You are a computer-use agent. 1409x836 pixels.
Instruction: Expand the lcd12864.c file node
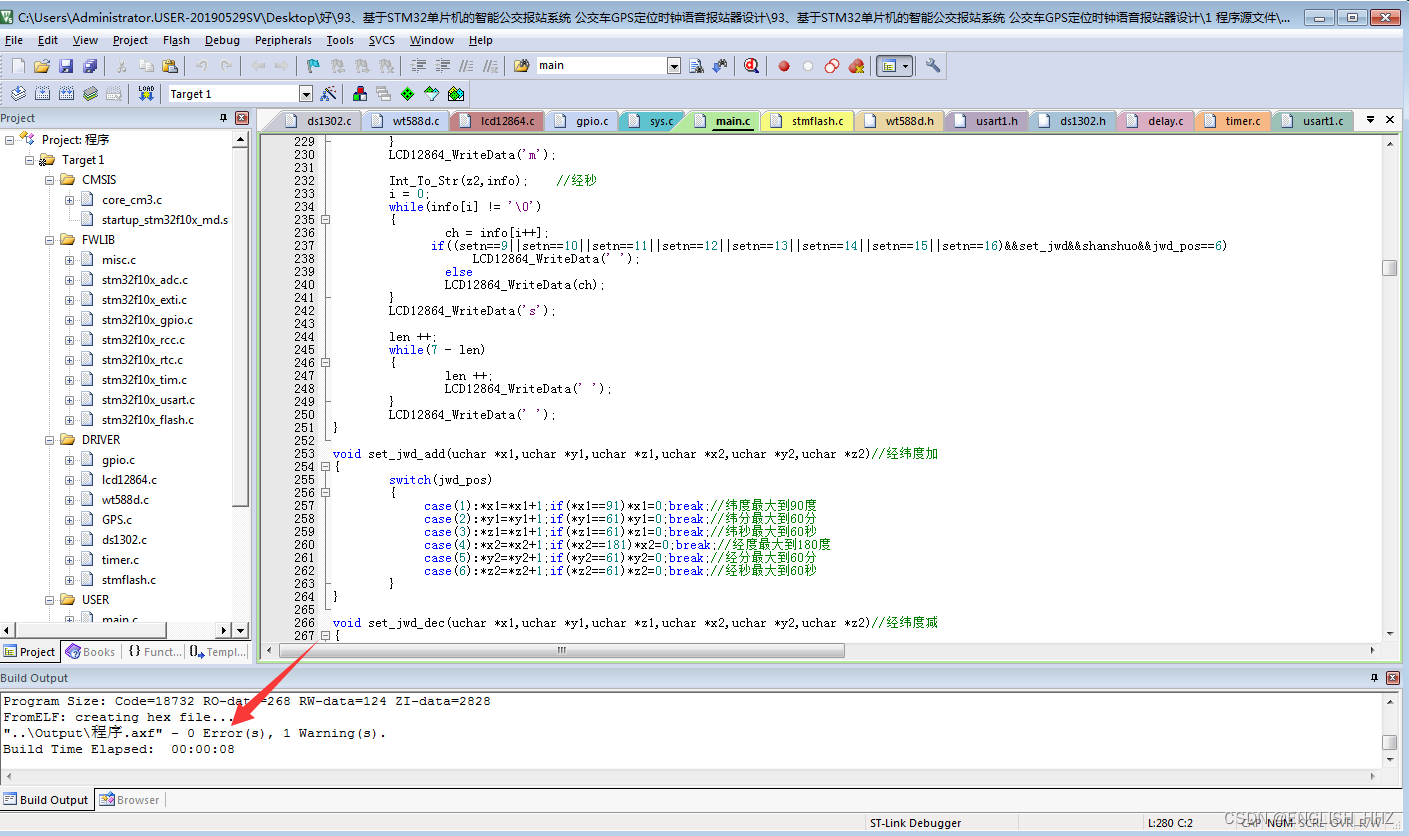pos(70,480)
